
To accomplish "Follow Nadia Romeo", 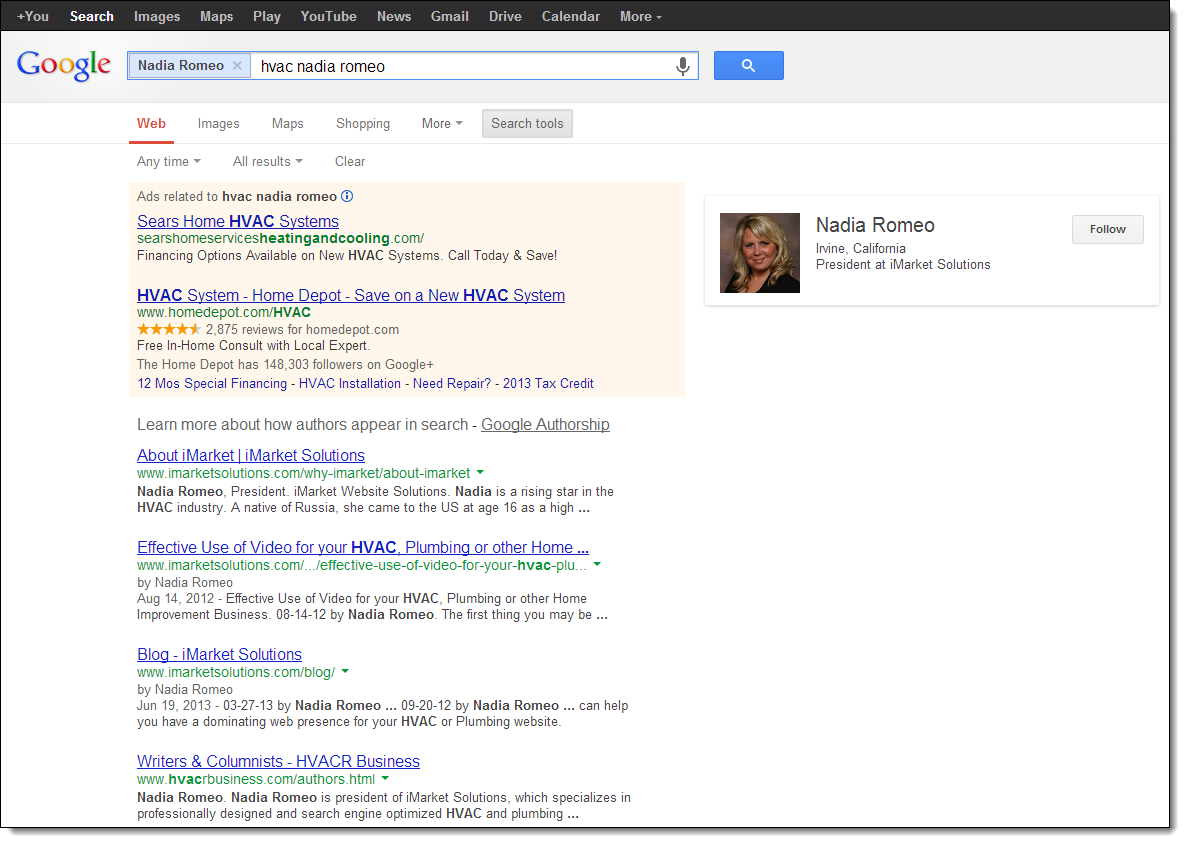I will pyautogui.click(x=1107, y=229).
